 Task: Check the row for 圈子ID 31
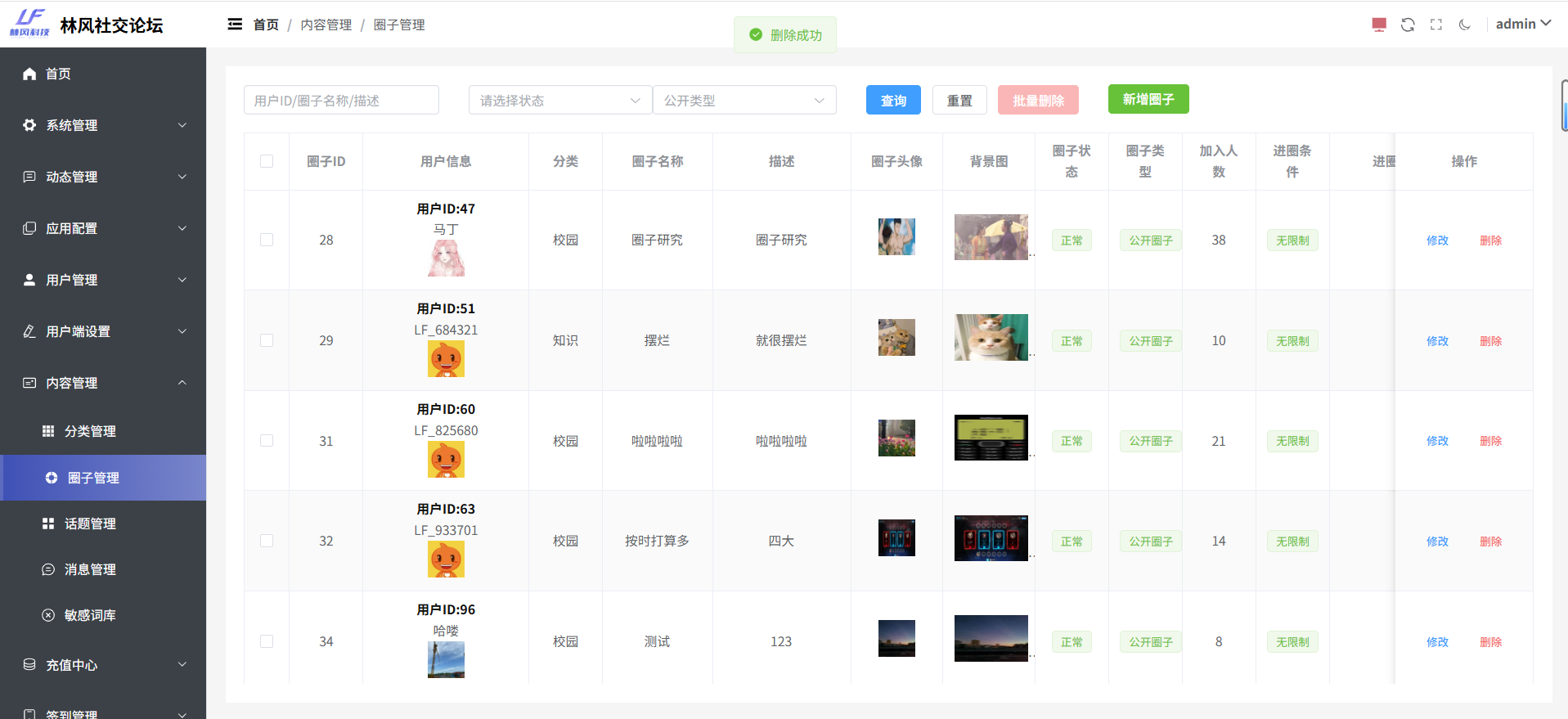pyautogui.click(x=267, y=441)
